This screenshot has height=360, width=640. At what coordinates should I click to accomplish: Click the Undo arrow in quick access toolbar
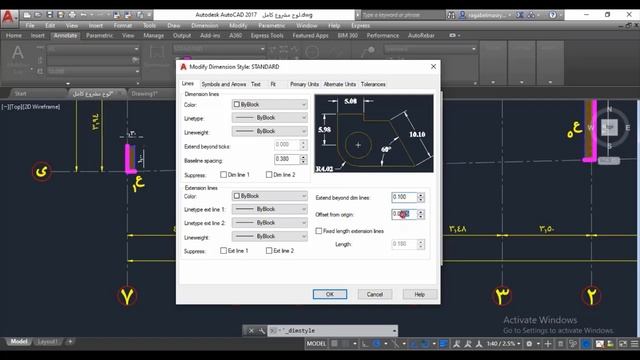click(x=83, y=15)
